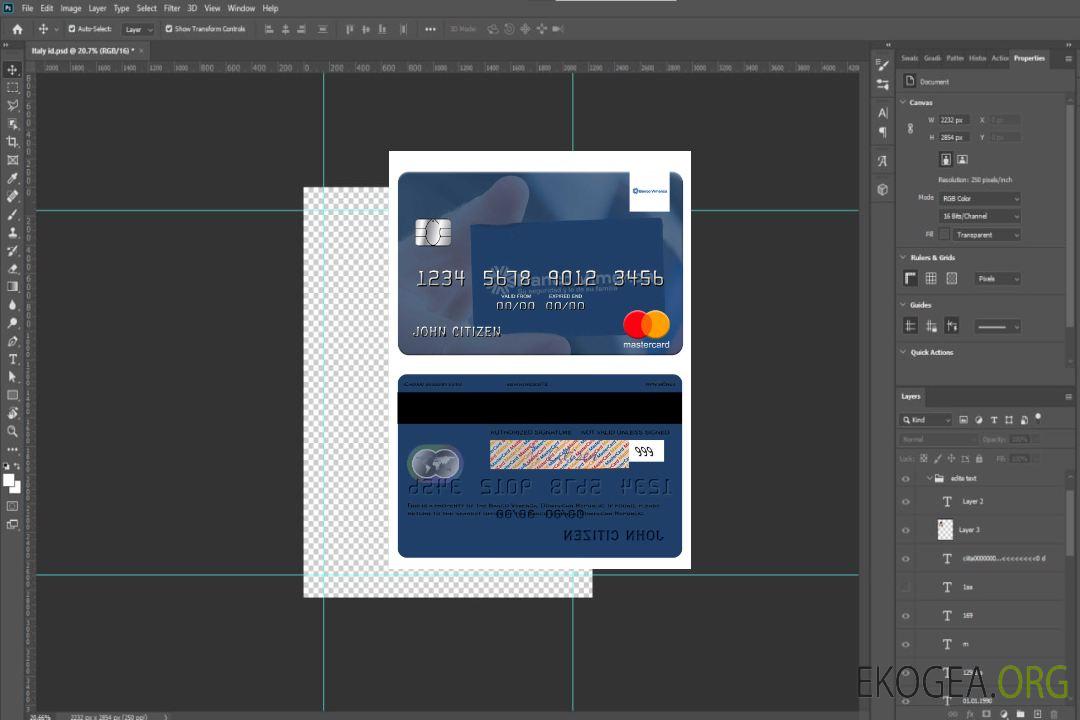Click the Home icon in options bar
The image size is (1080, 720).
(17, 29)
